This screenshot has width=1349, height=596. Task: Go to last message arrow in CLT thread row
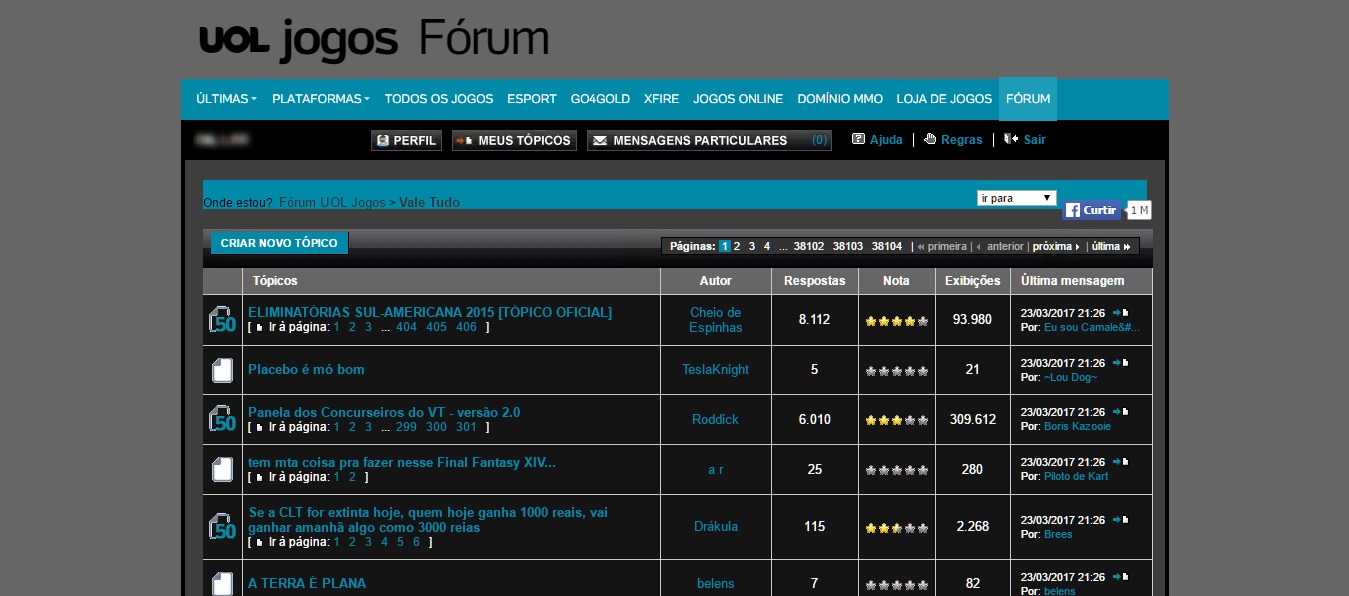(1120, 520)
